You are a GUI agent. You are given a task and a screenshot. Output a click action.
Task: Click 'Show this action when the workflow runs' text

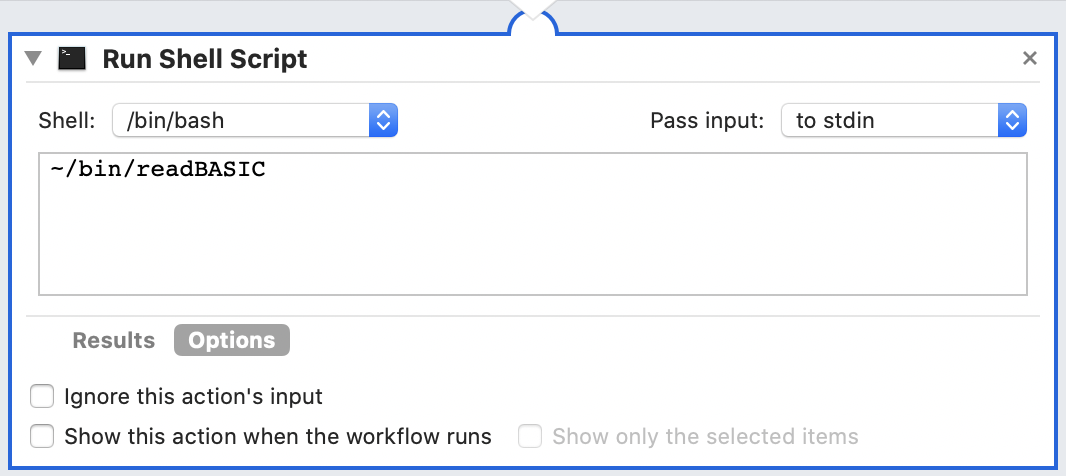click(x=278, y=437)
